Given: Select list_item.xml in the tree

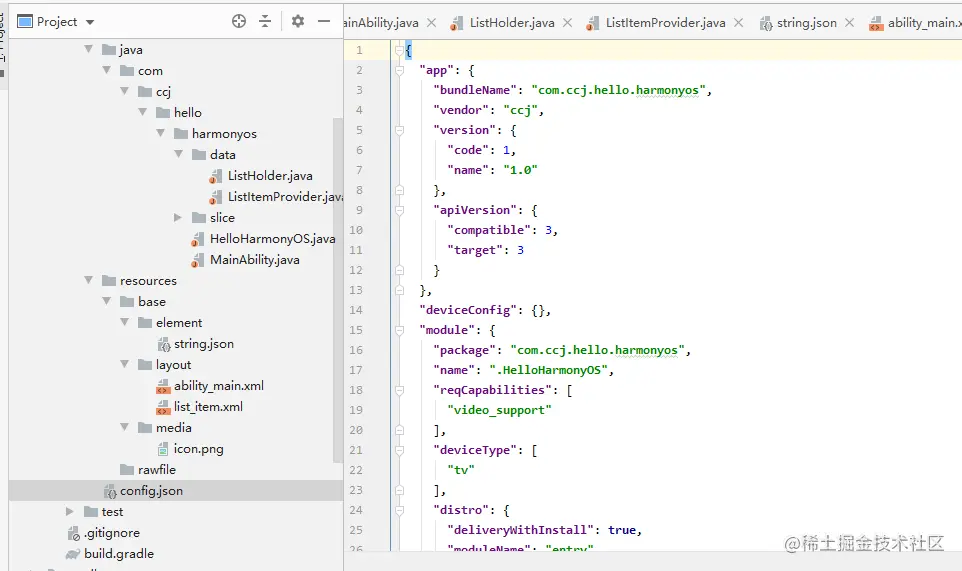Looking at the screenshot, I should pyautogui.click(x=208, y=407).
